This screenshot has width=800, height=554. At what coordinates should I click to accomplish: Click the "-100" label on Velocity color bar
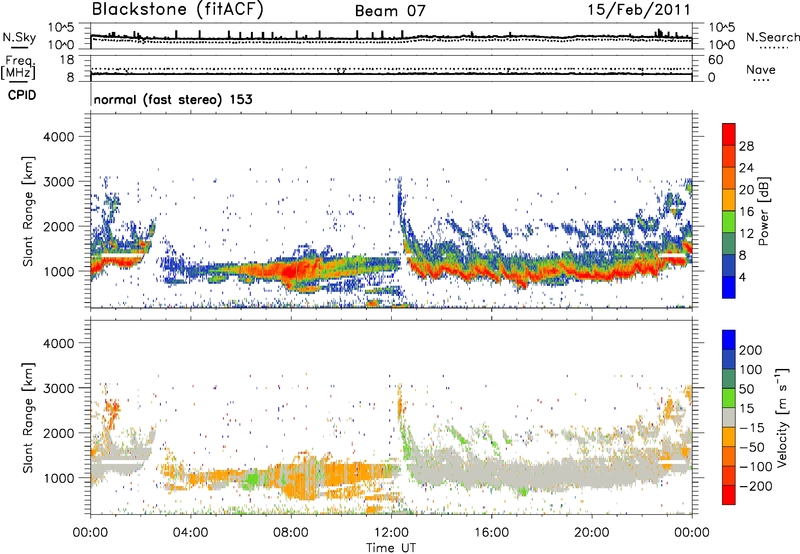(755, 467)
